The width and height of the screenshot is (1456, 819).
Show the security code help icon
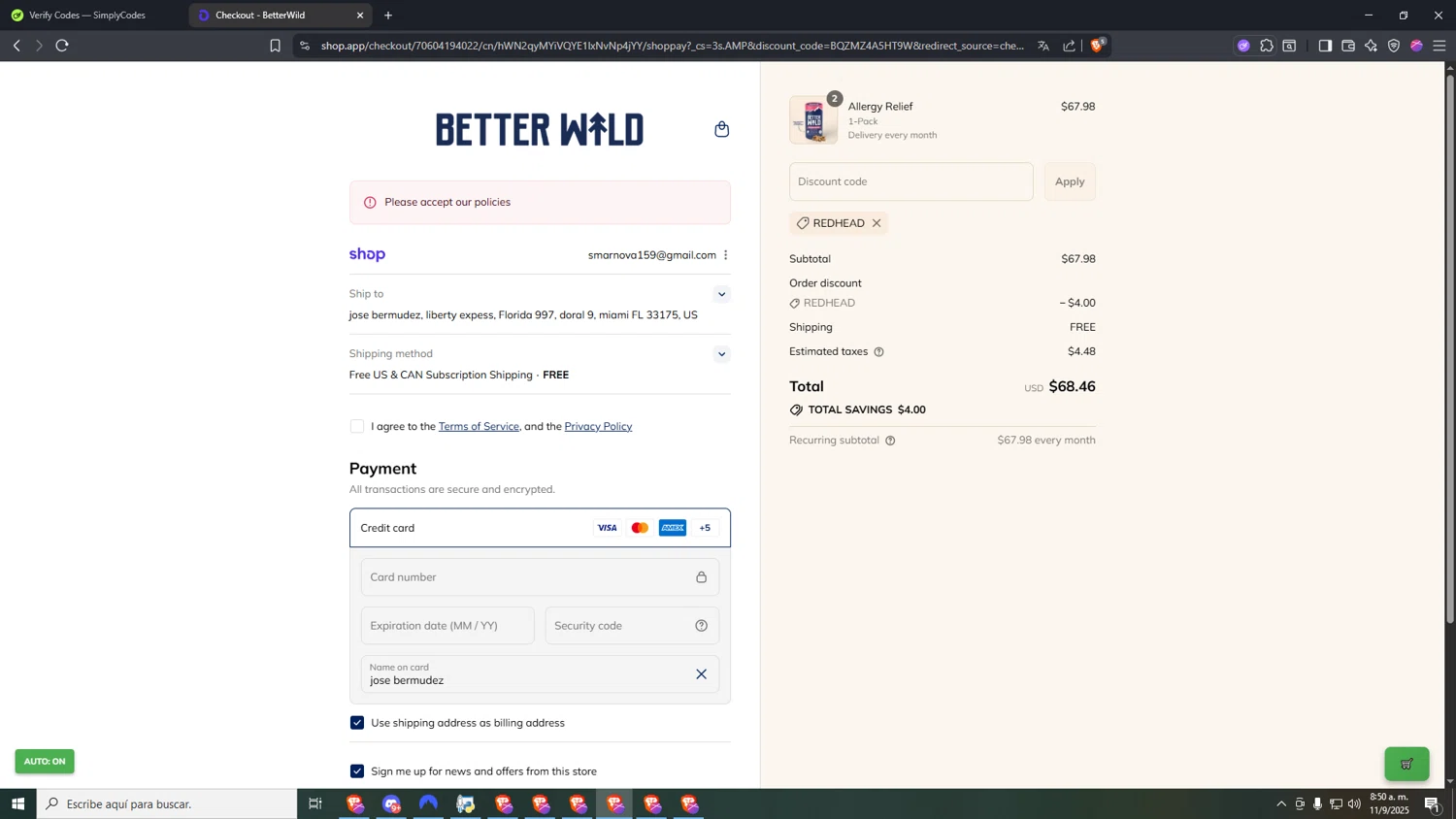point(701,626)
